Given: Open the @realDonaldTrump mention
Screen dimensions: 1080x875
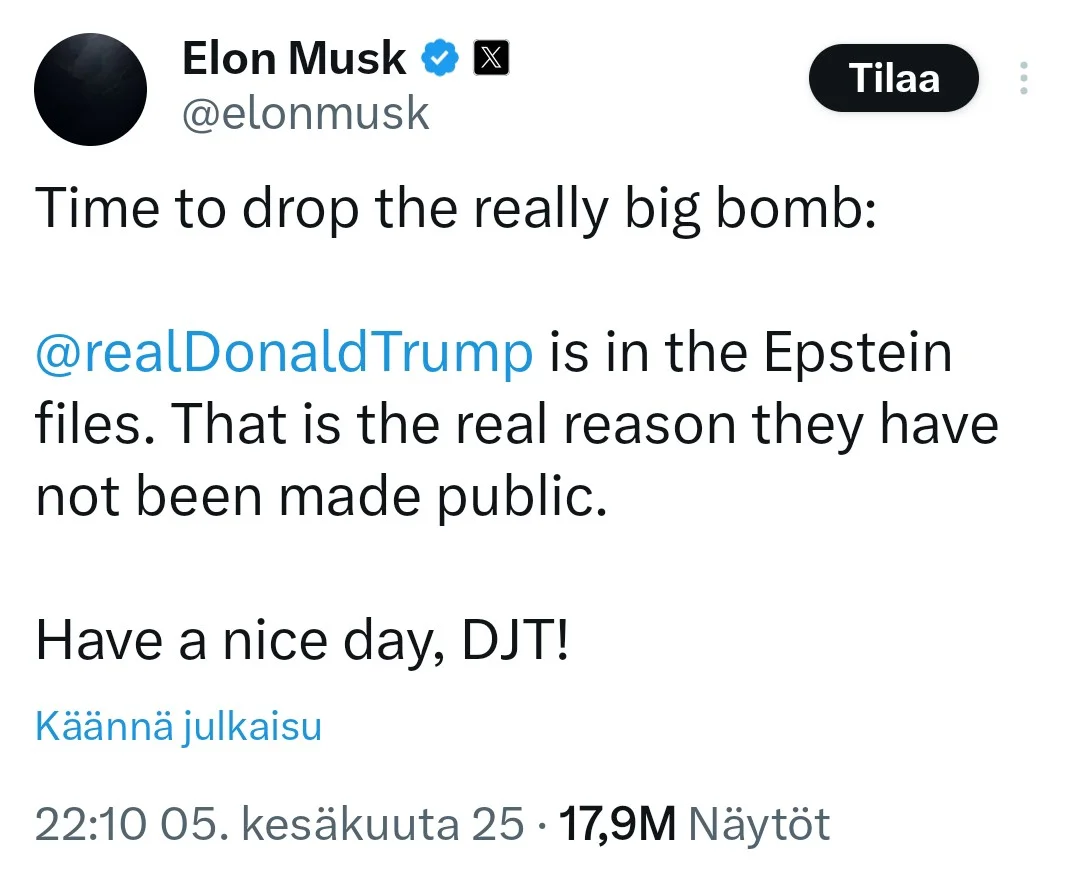Looking at the screenshot, I should (x=284, y=354).
